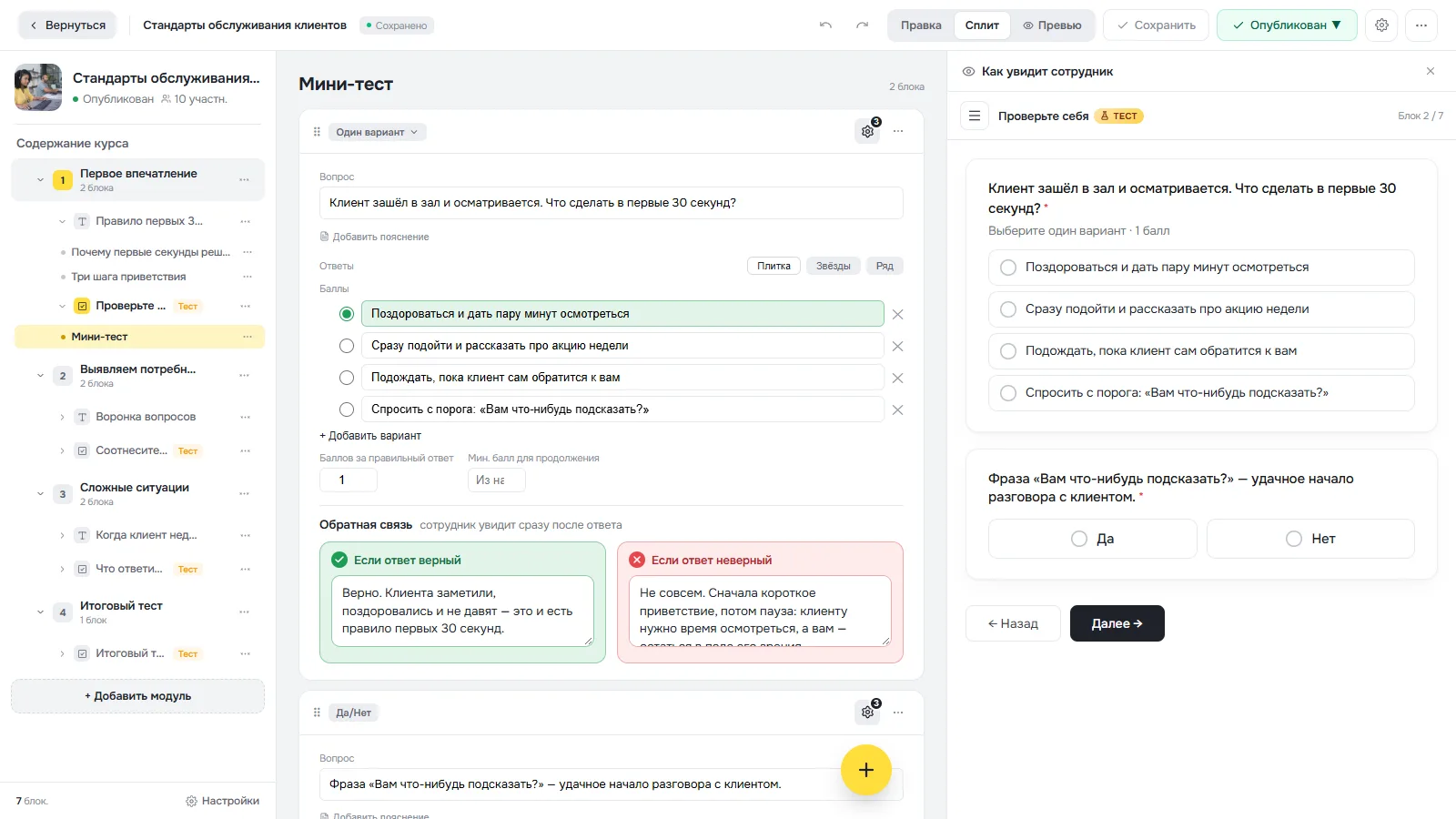This screenshot has width=1456, height=819.
Task: Switch to Превью view mode
Action: (1052, 25)
